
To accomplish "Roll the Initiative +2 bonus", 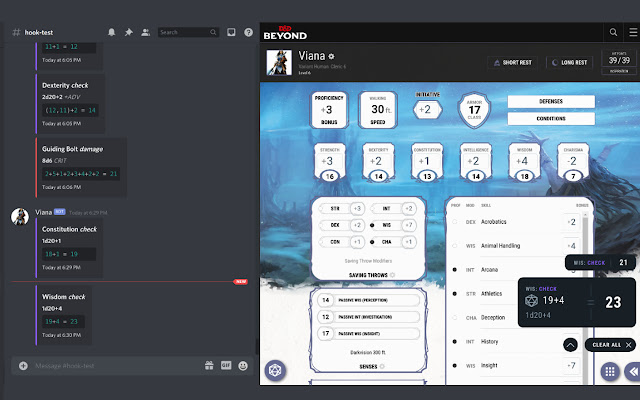I will (427, 109).
